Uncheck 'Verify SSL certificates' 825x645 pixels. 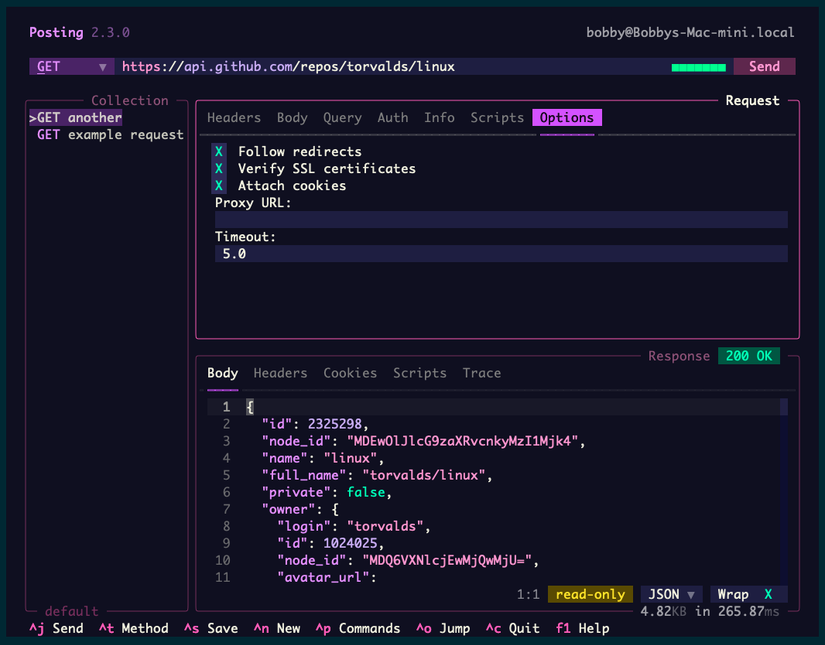(219, 168)
